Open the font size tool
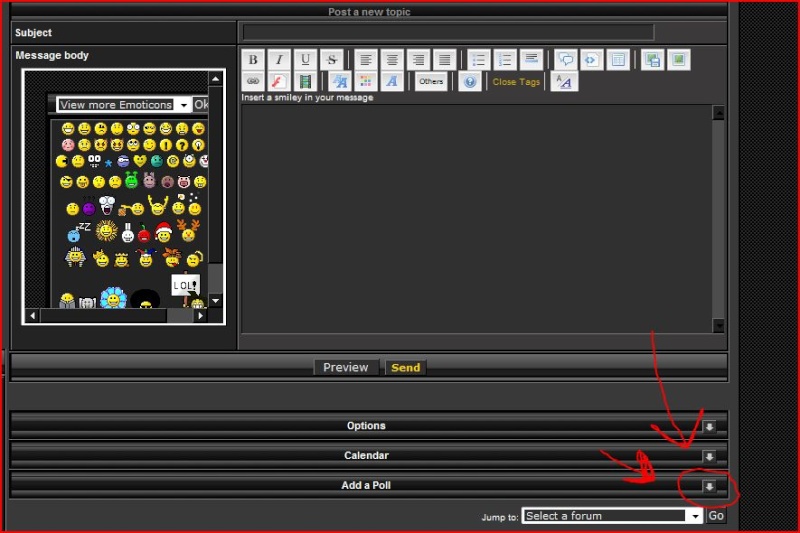 point(340,81)
